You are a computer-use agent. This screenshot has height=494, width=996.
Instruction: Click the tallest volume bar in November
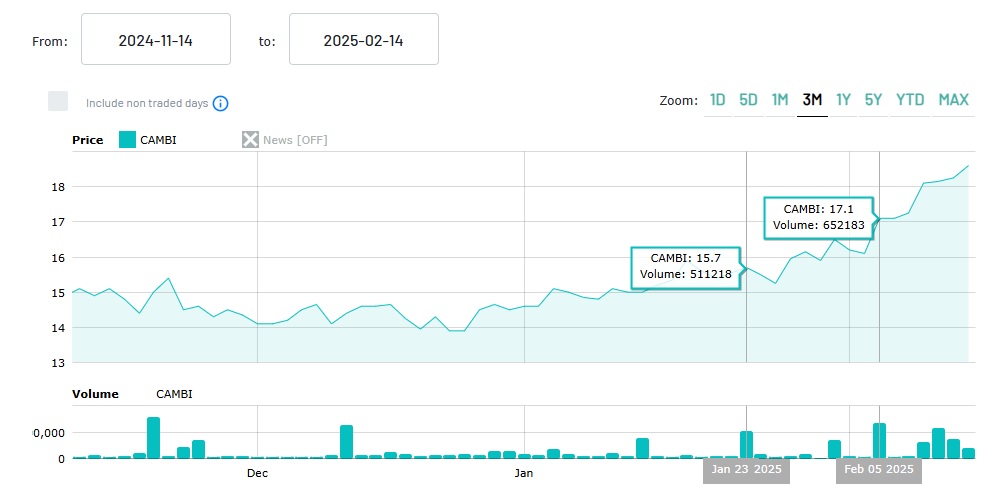(x=153, y=437)
